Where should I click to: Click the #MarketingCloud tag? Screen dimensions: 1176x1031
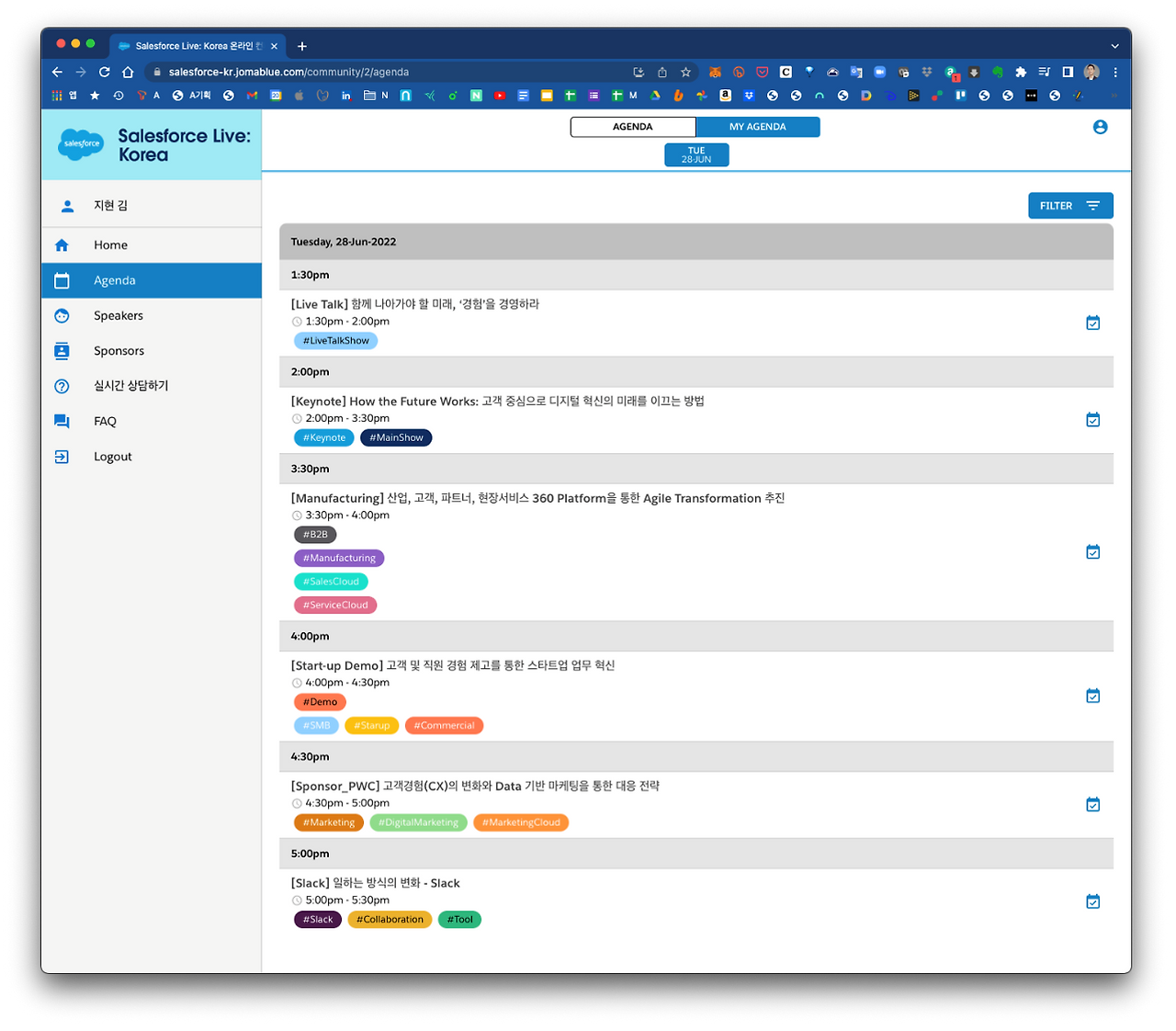[521, 822]
